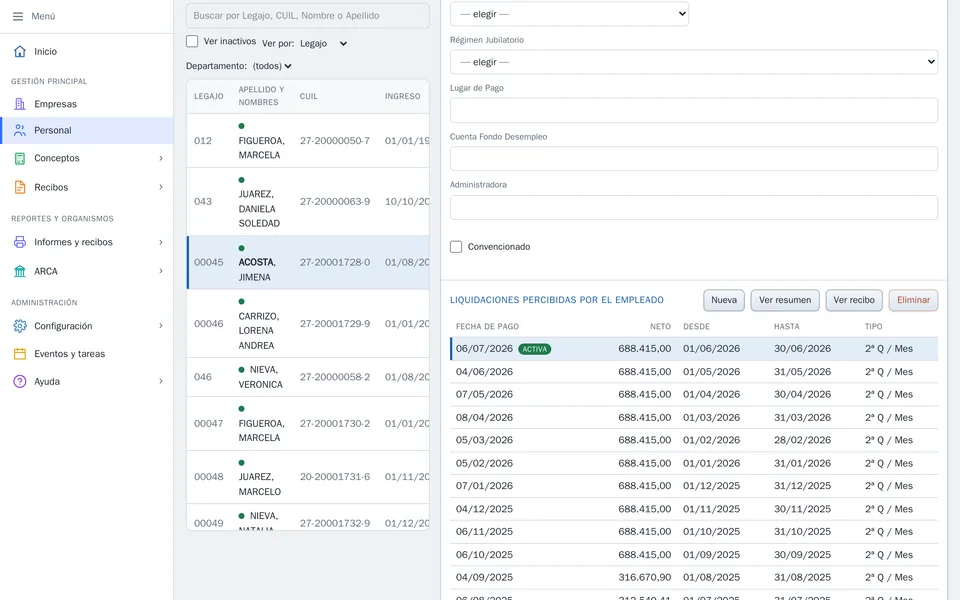Expand the ARCA submenu chevron
This screenshot has height=600, width=960.
[161, 271]
